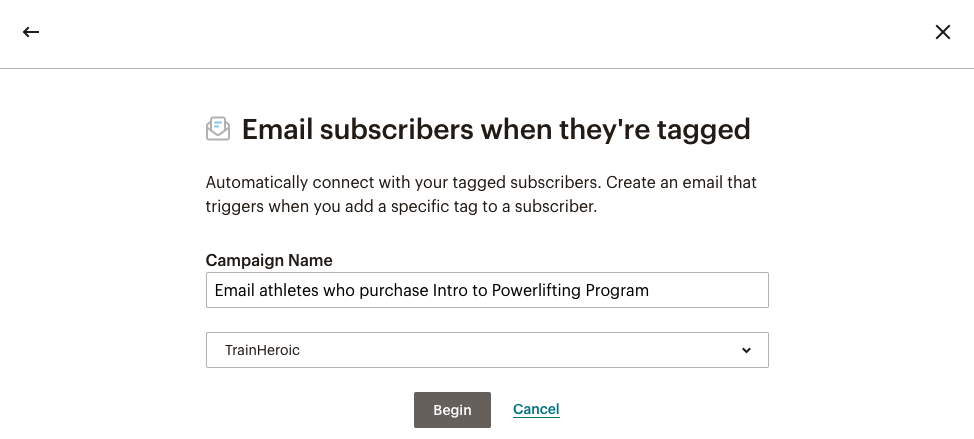Start the campaign with the Begin button

click(452, 410)
